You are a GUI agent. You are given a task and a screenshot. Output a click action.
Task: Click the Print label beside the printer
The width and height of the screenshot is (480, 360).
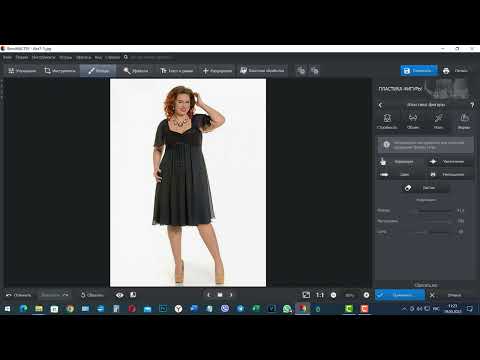(x=461, y=71)
